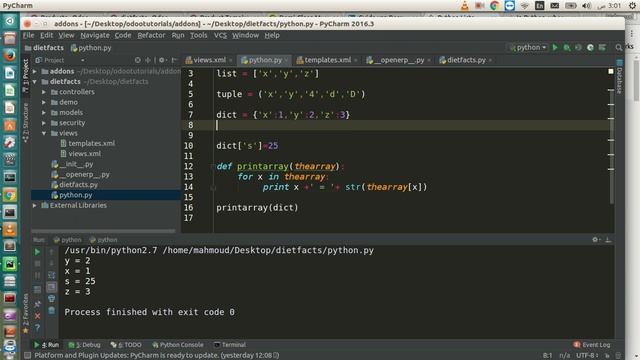Click the volume indicator in the top bar
Image resolution: width=640 pixels, height=360 pixels.
coord(587,5)
